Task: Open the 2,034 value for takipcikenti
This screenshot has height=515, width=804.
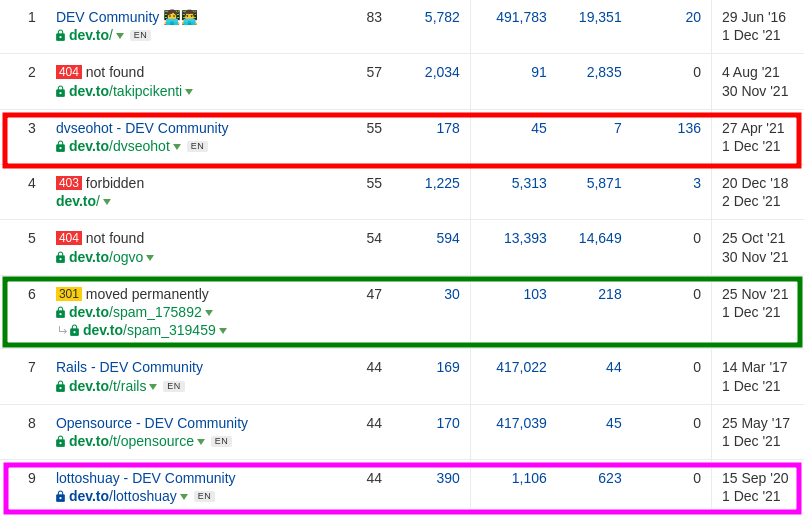Action: [442, 72]
